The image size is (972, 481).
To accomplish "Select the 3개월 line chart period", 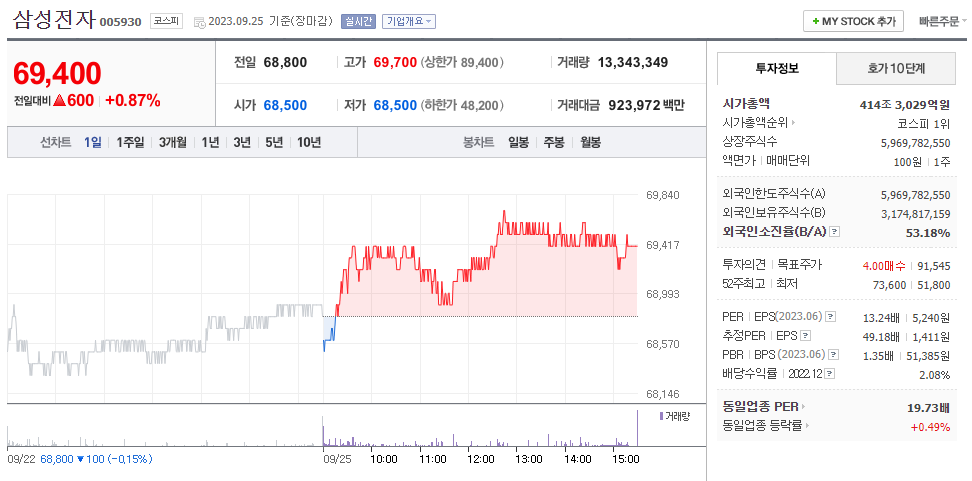I will [172, 143].
